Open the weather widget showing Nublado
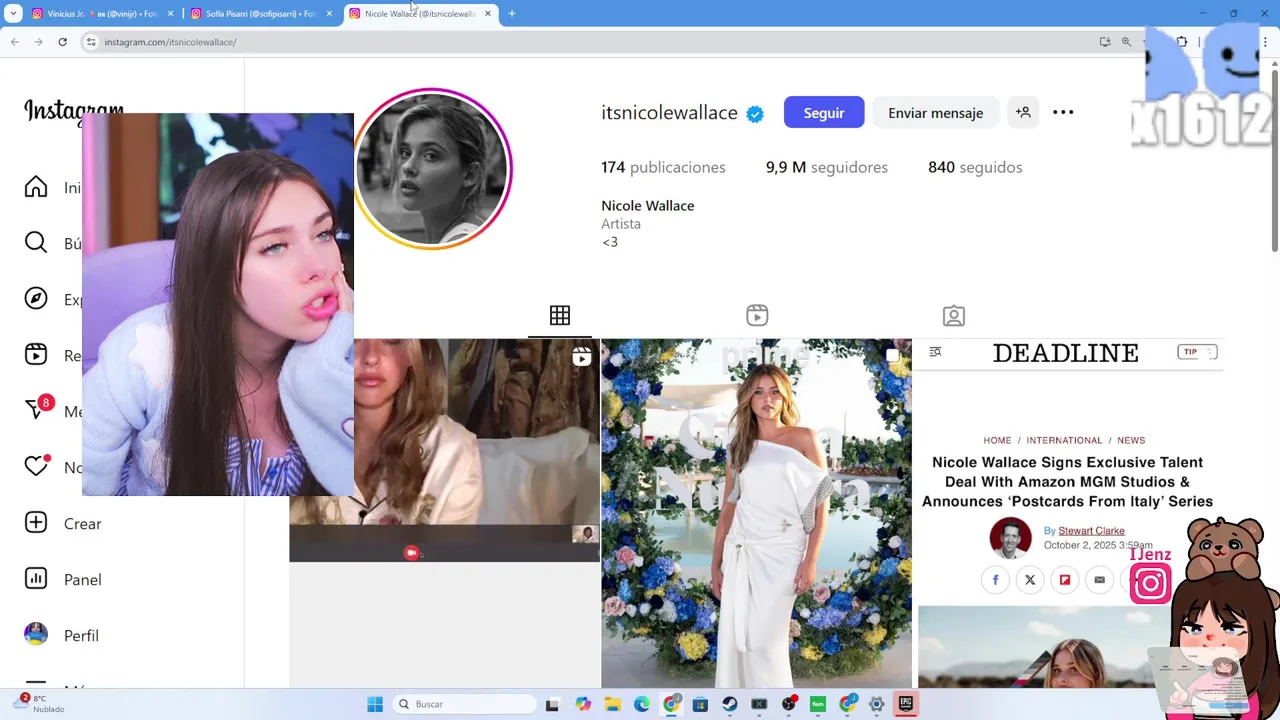Image resolution: width=1280 pixels, height=720 pixels. coord(40,703)
